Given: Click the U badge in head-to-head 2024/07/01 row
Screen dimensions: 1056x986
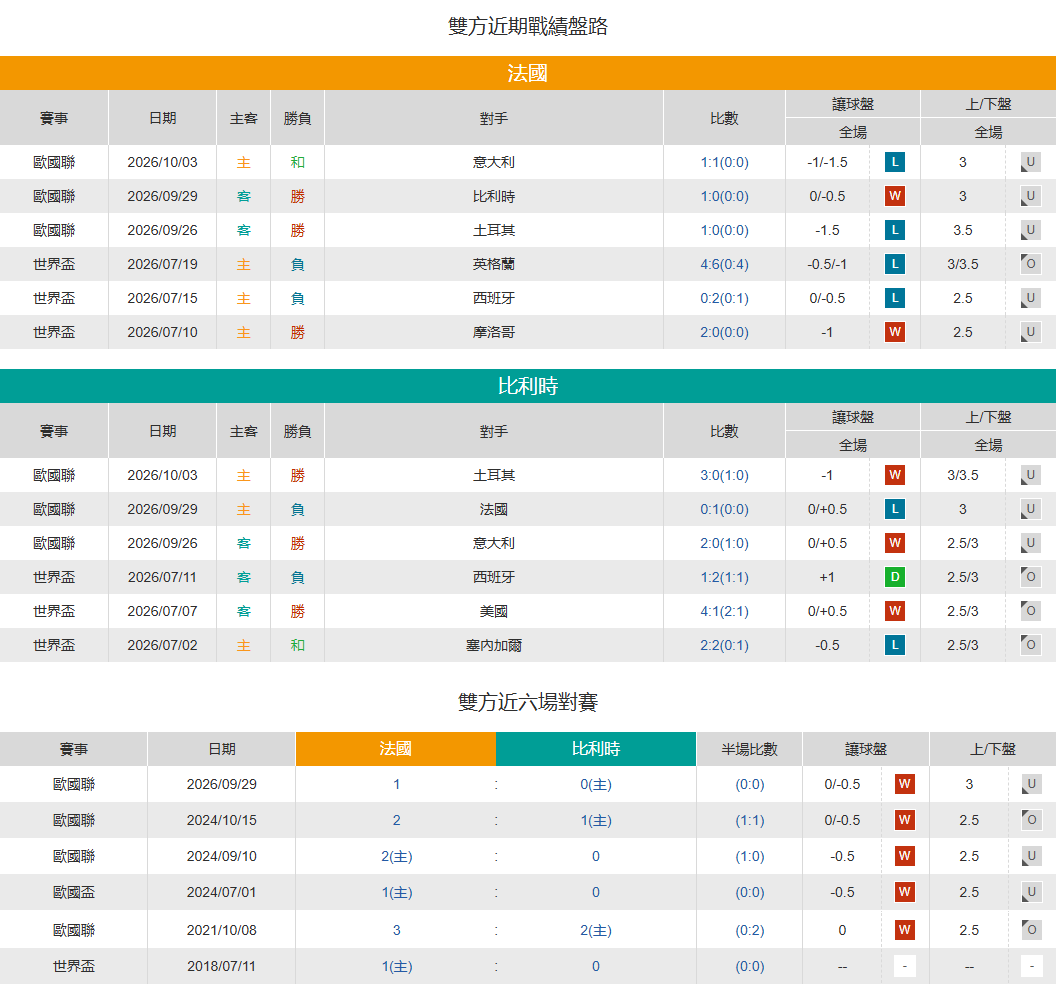Looking at the screenshot, I should click(x=1032, y=892).
